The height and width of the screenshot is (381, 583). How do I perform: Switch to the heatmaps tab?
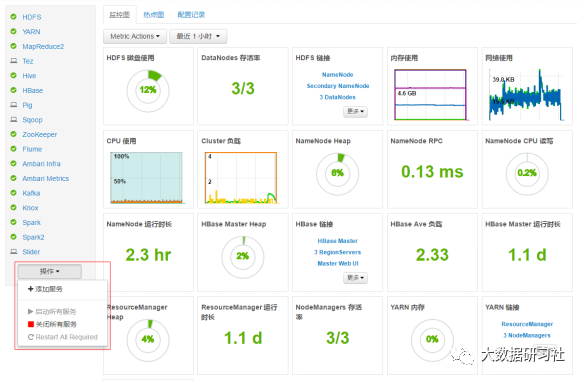pyautogui.click(x=154, y=15)
